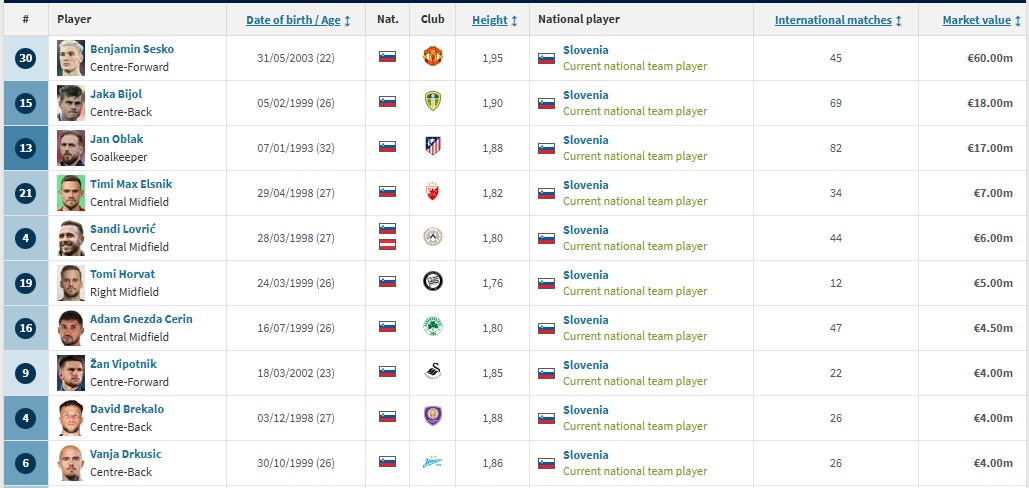The image size is (1029, 488).
Task: Click Vanja Drkusic's name link
Action: [125, 454]
